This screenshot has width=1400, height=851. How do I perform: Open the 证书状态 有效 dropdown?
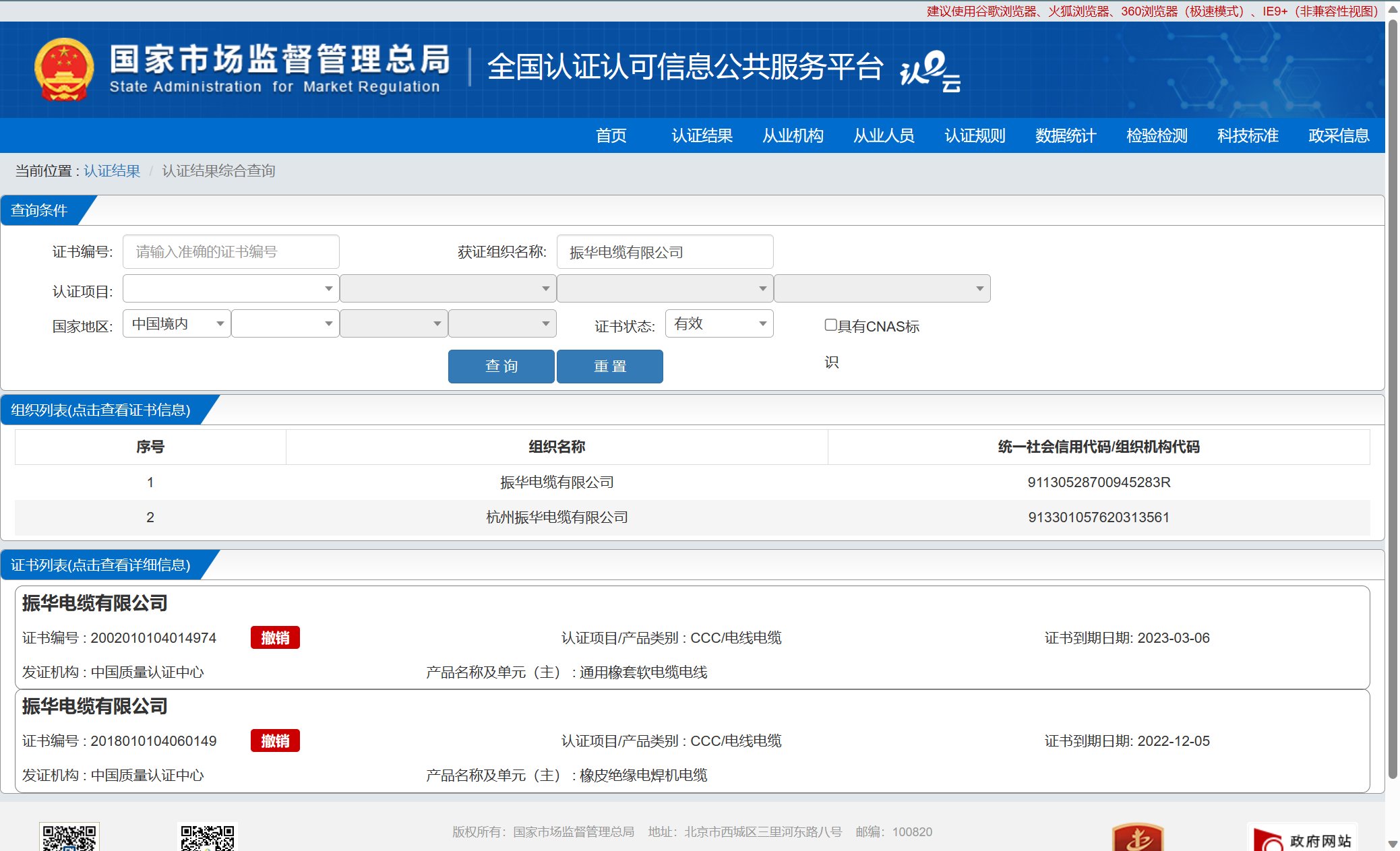coord(719,323)
